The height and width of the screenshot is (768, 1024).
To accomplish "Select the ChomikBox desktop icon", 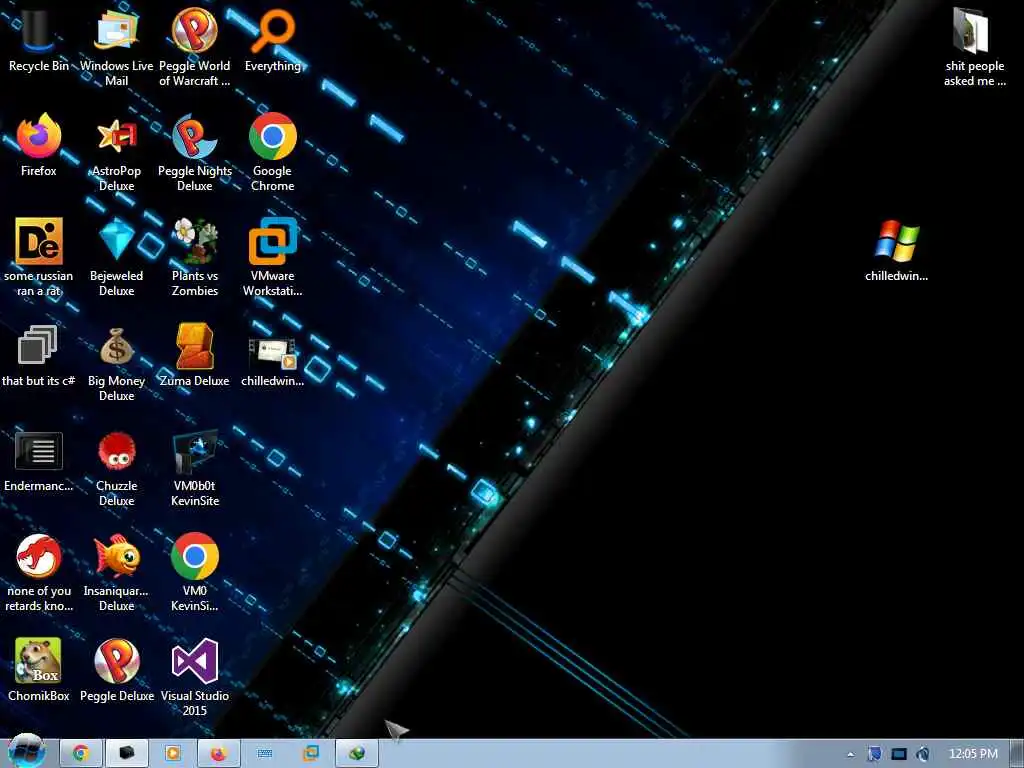I will tap(39, 671).
